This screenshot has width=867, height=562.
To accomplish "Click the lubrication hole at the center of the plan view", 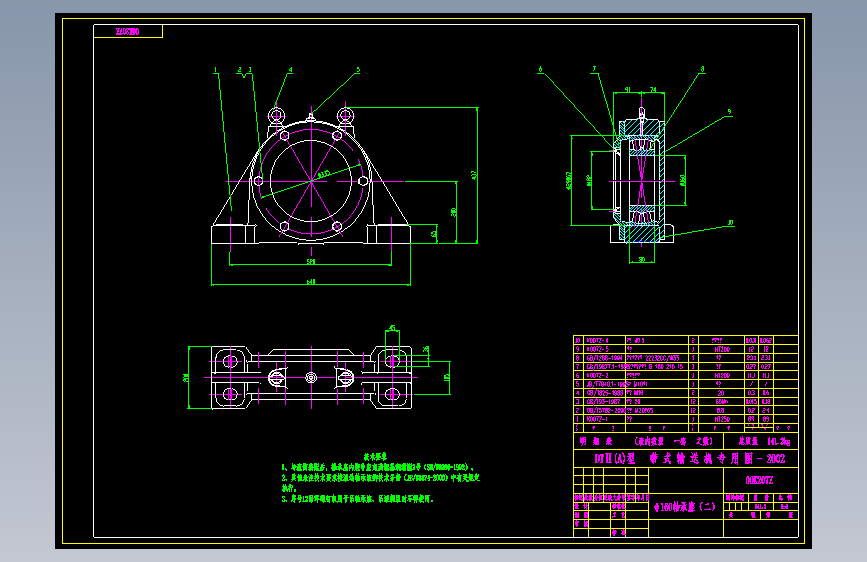I will point(311,378).
